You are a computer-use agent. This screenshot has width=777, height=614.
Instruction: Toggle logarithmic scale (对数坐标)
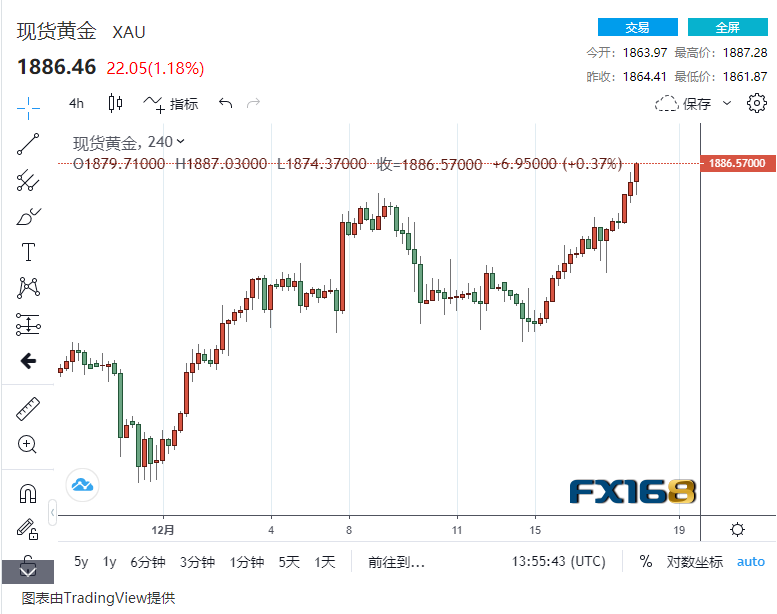coord(695,562)
